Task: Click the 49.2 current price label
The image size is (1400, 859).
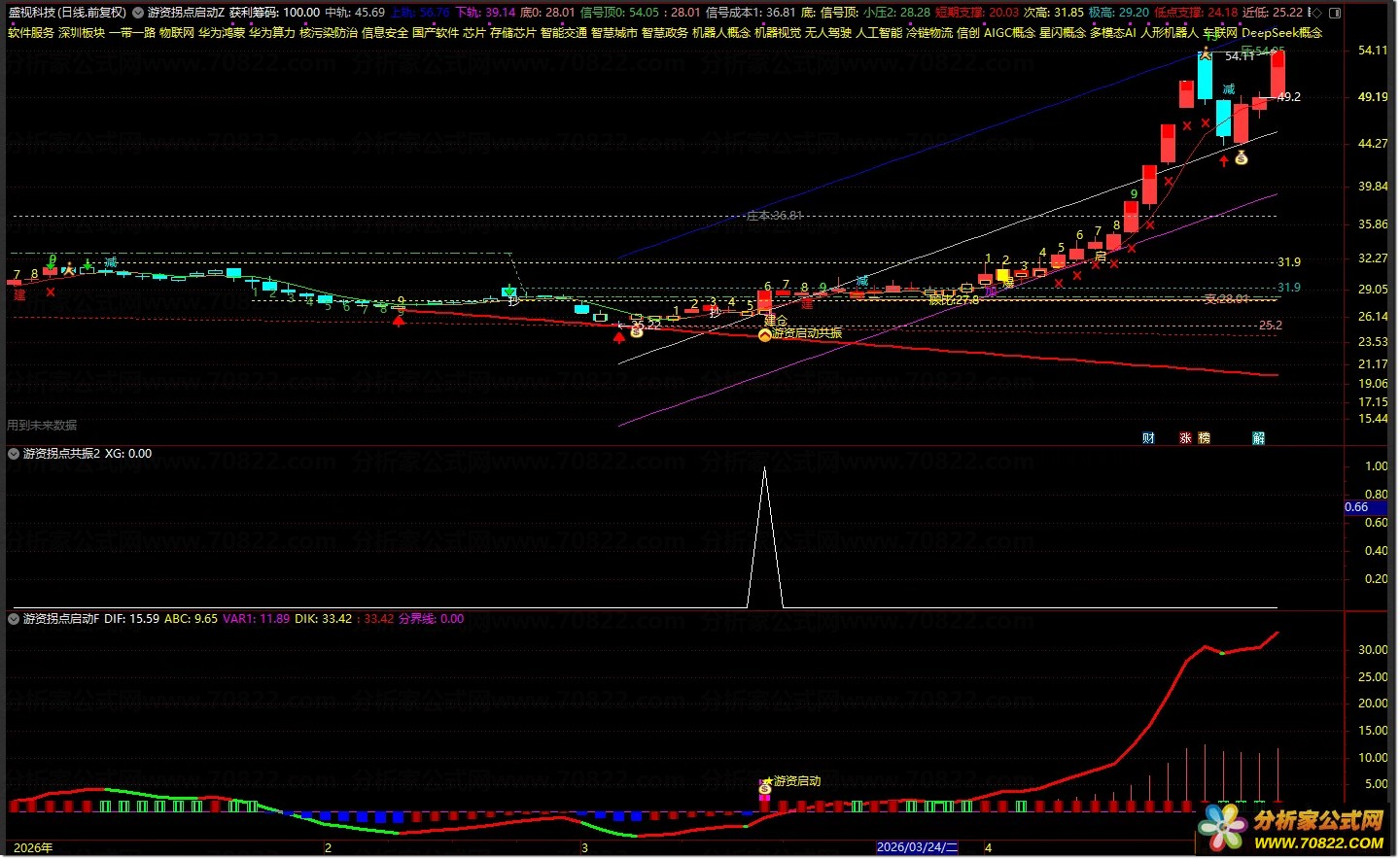Action: [1289, 97]
